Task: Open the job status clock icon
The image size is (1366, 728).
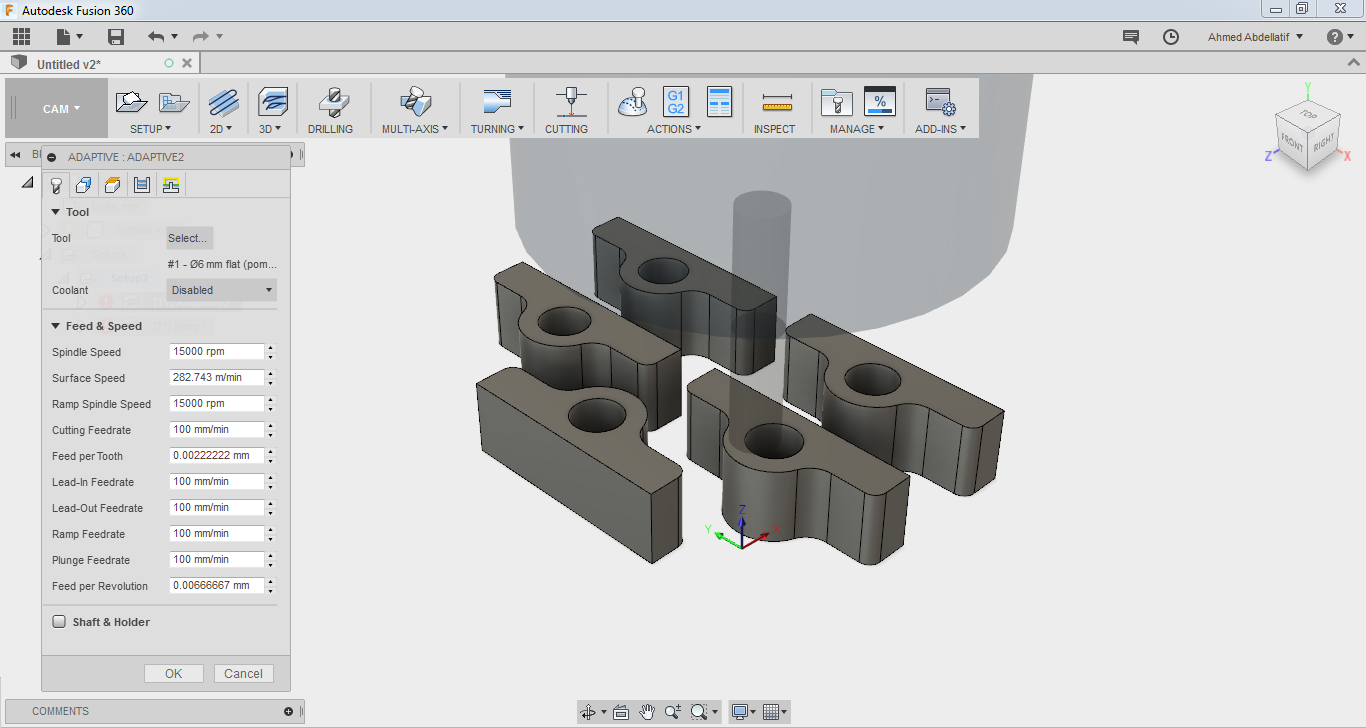Action: 1171,37
